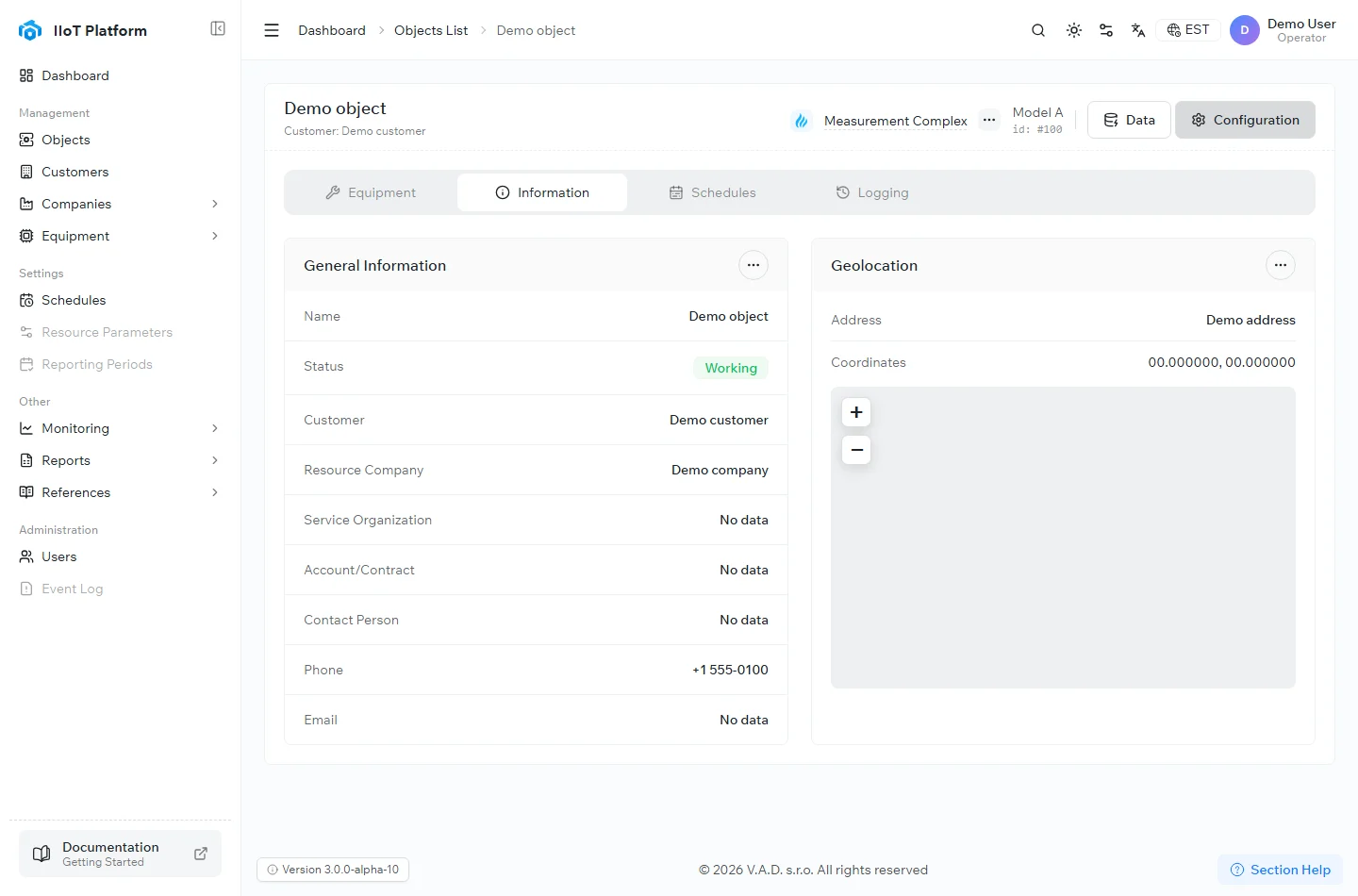
Task: Expand the Reports submenu chevron
Action: pos(215,460)
